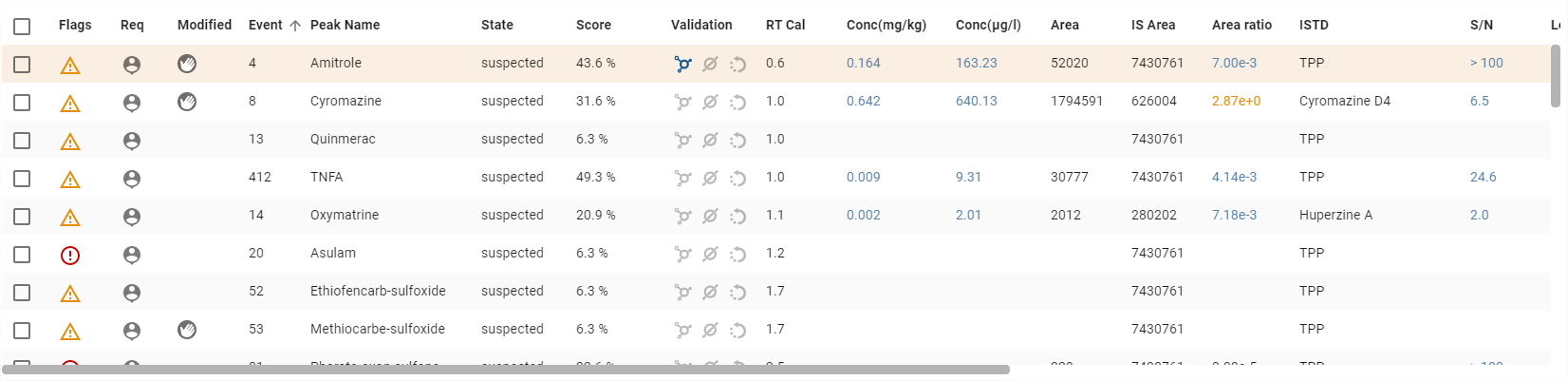Click the Peak Name column header
Image resolution: width=1568 pixels, height=381 pixels.
coord(345,26)
